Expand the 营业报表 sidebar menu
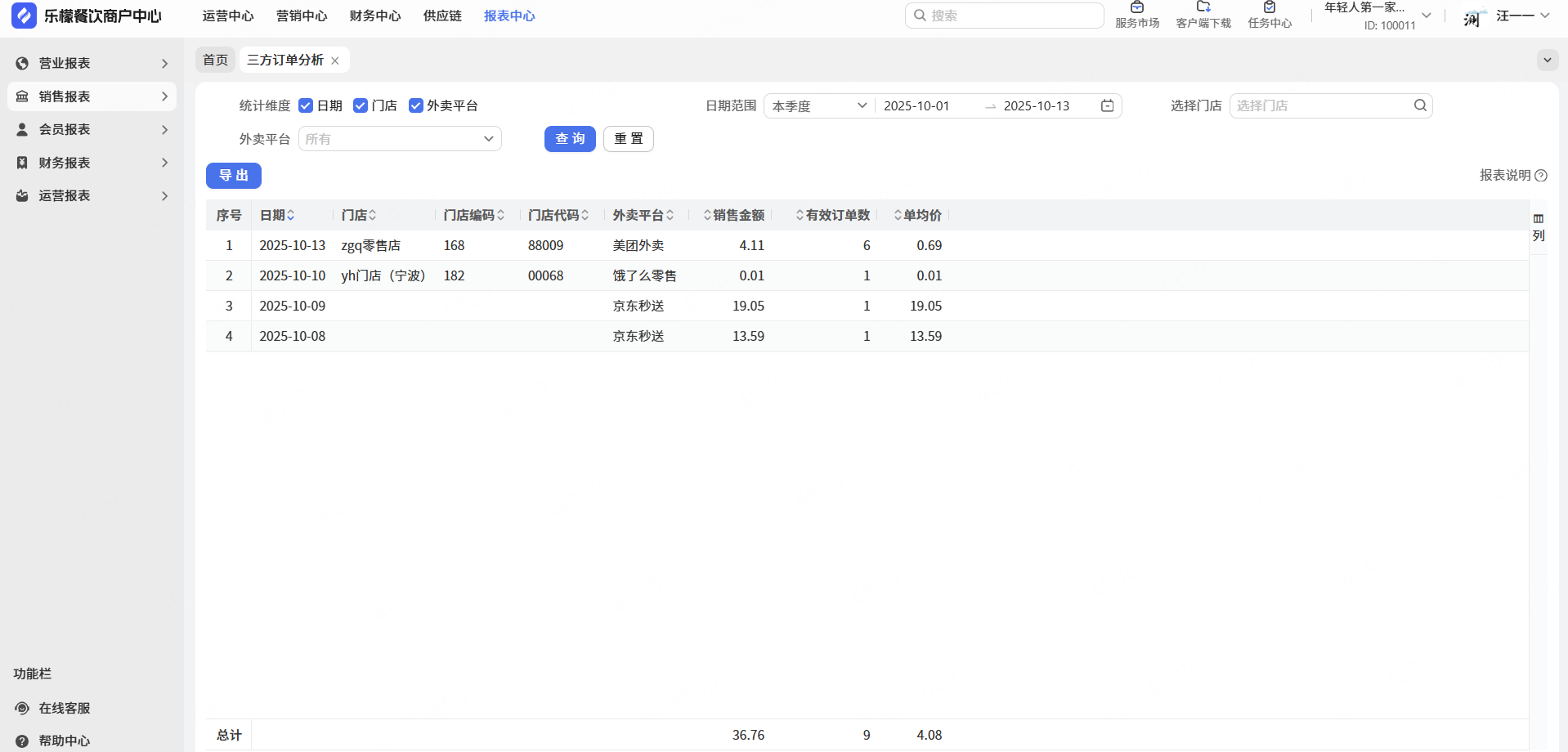 [x=92, y=63]
